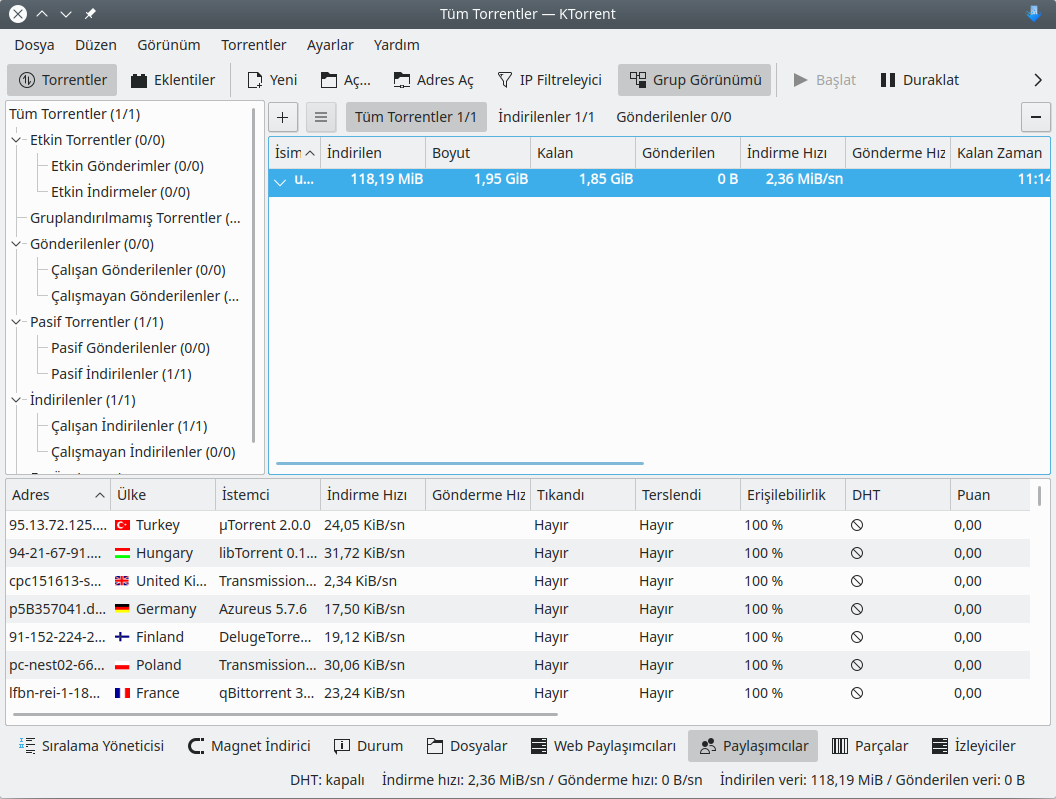Viewport: 1056px width, 799px height.
Task: Toggle the Paylaşımcılar peers panel
Action: coord(753,746)
